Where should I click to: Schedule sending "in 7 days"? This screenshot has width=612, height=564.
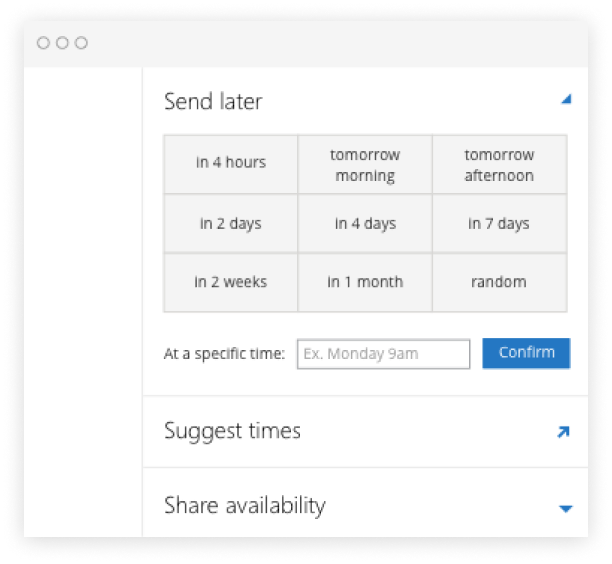pyautogui.click(x=500, y=224)
